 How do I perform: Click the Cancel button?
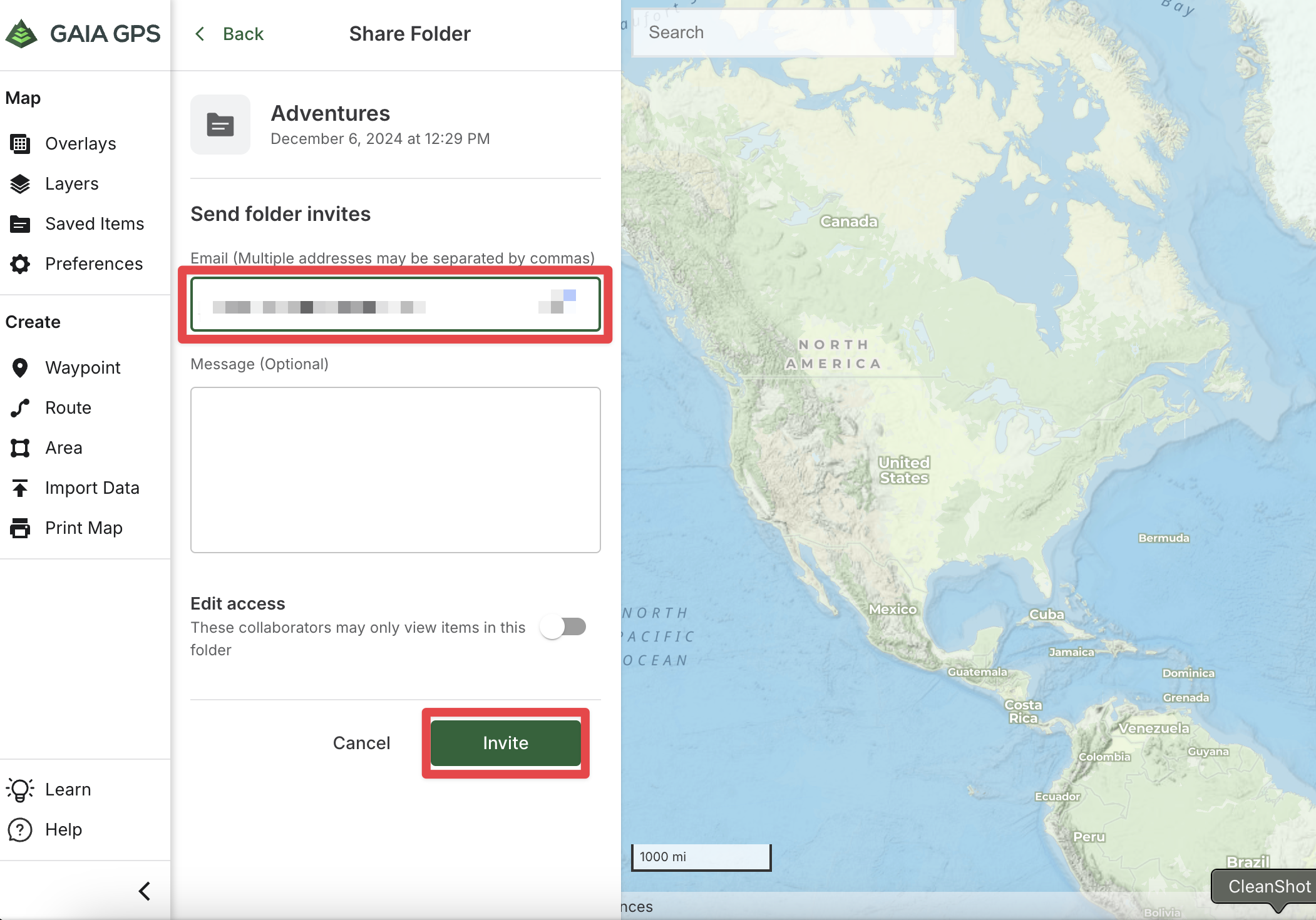point(361,743)
